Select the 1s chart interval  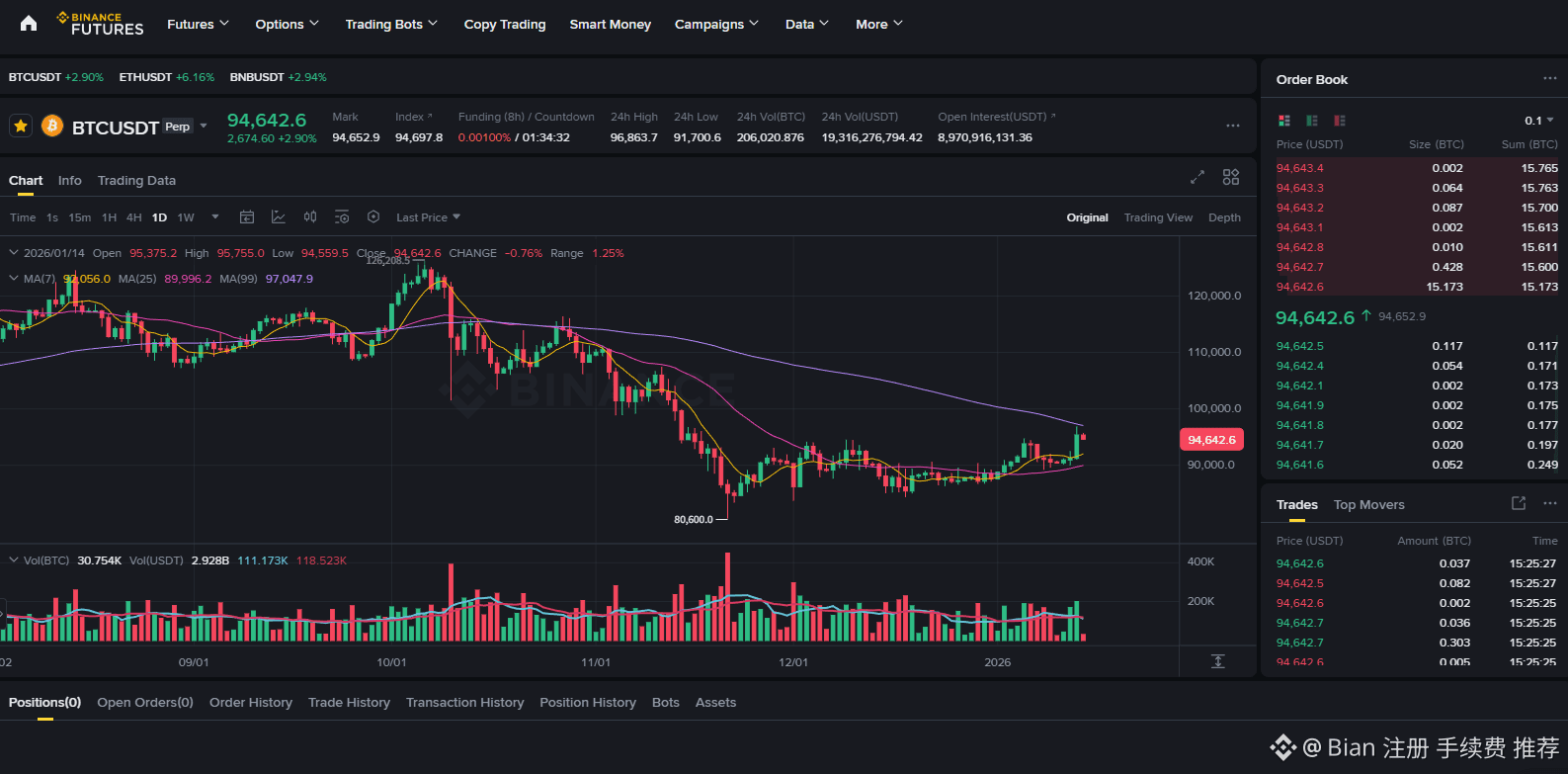click(52, 217)
